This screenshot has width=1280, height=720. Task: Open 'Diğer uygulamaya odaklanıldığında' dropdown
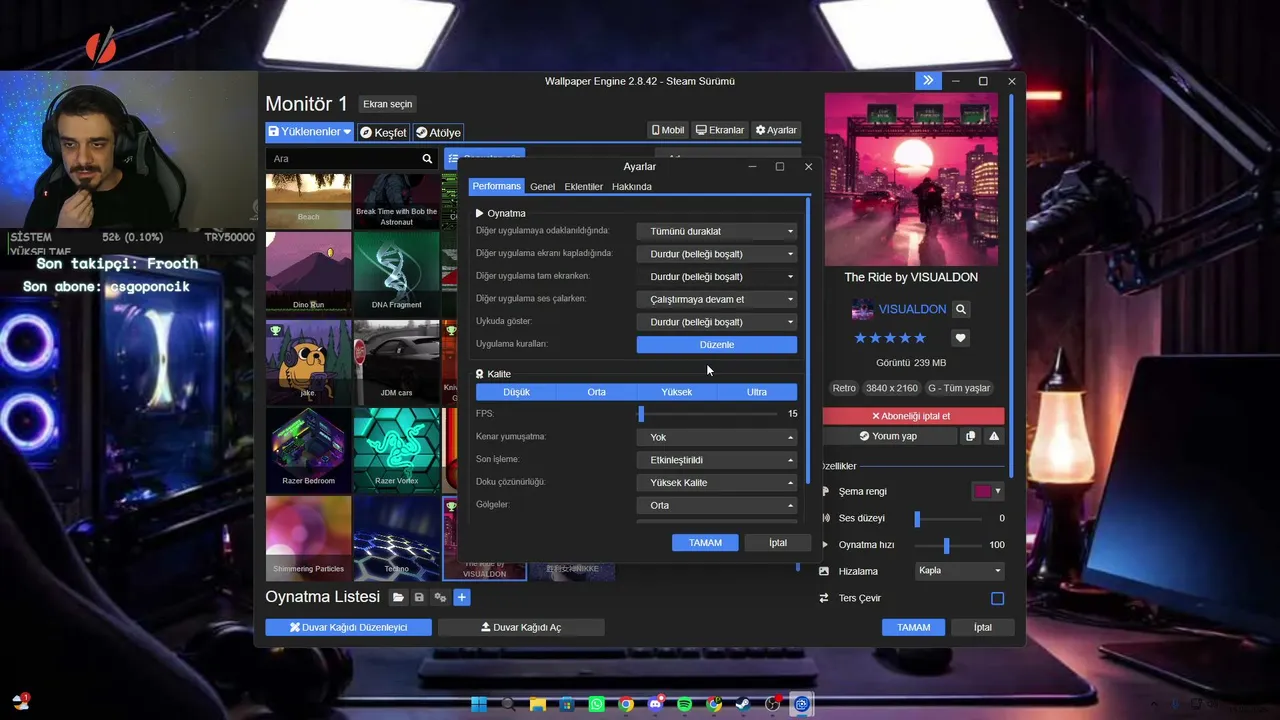coord(717,231)
